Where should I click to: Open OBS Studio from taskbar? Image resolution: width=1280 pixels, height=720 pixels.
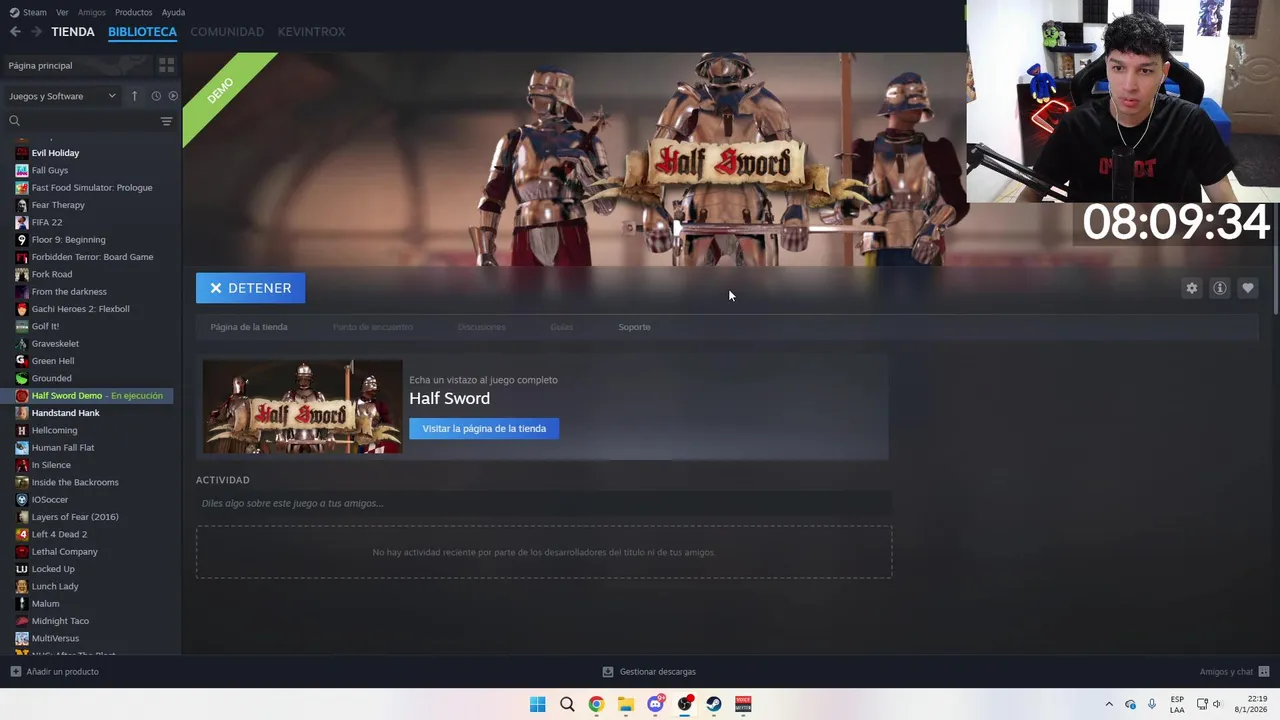pos(684,704)
